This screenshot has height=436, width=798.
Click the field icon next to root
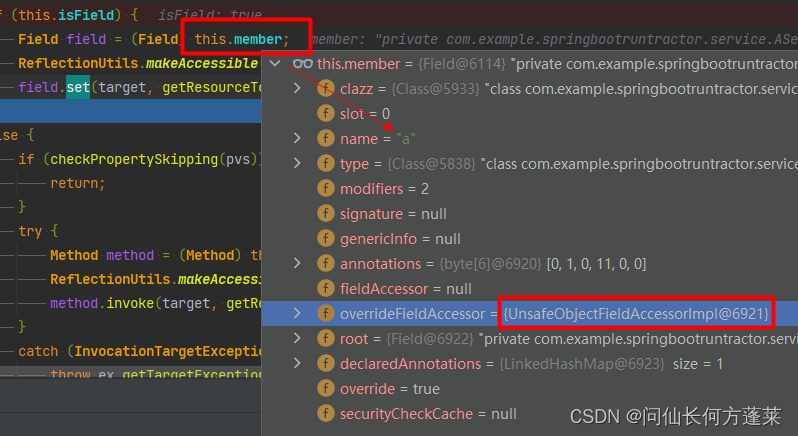(326, 338)
